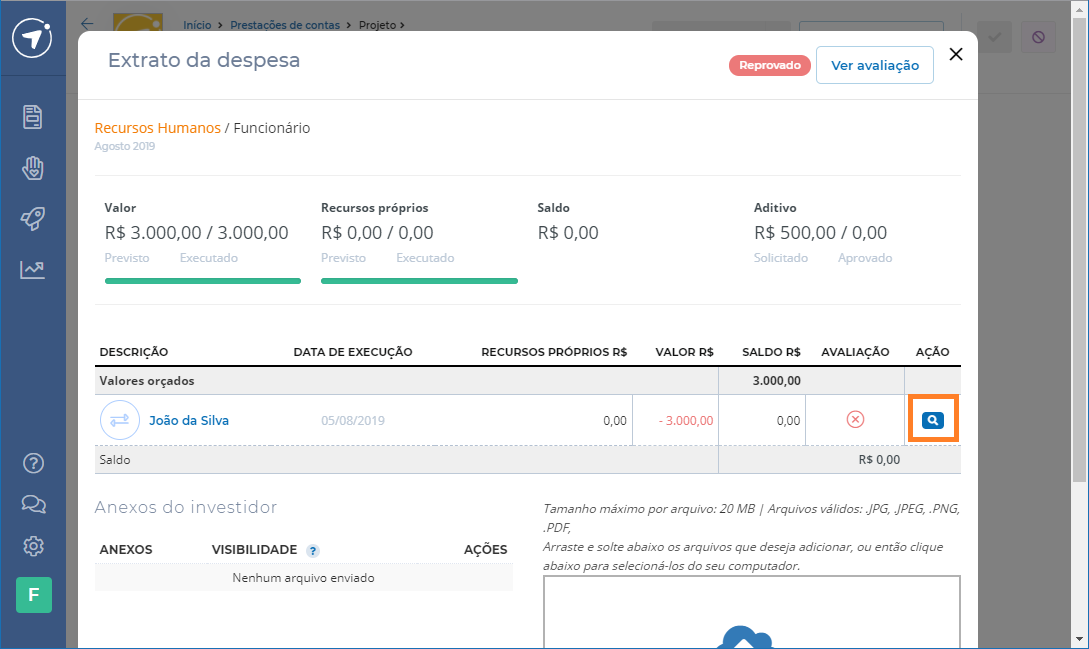Click the Ver avaliação button
Screen dimensions: 1089x649
[874, 65]
